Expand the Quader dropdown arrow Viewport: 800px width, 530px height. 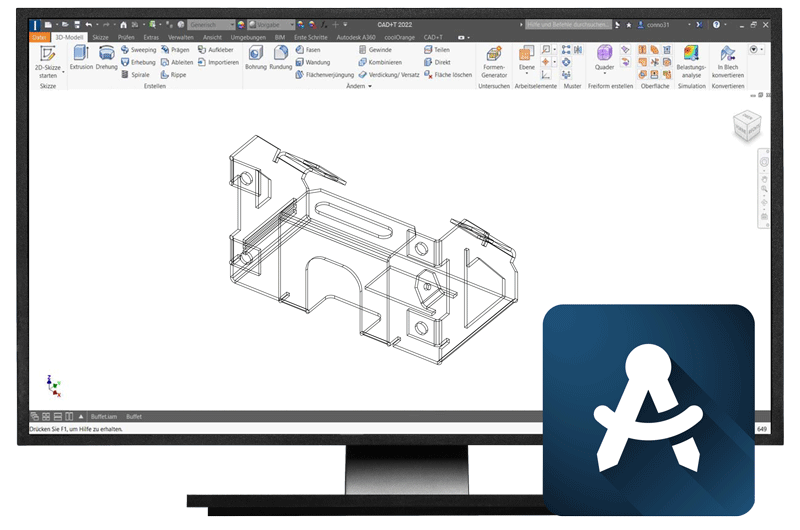605,74
